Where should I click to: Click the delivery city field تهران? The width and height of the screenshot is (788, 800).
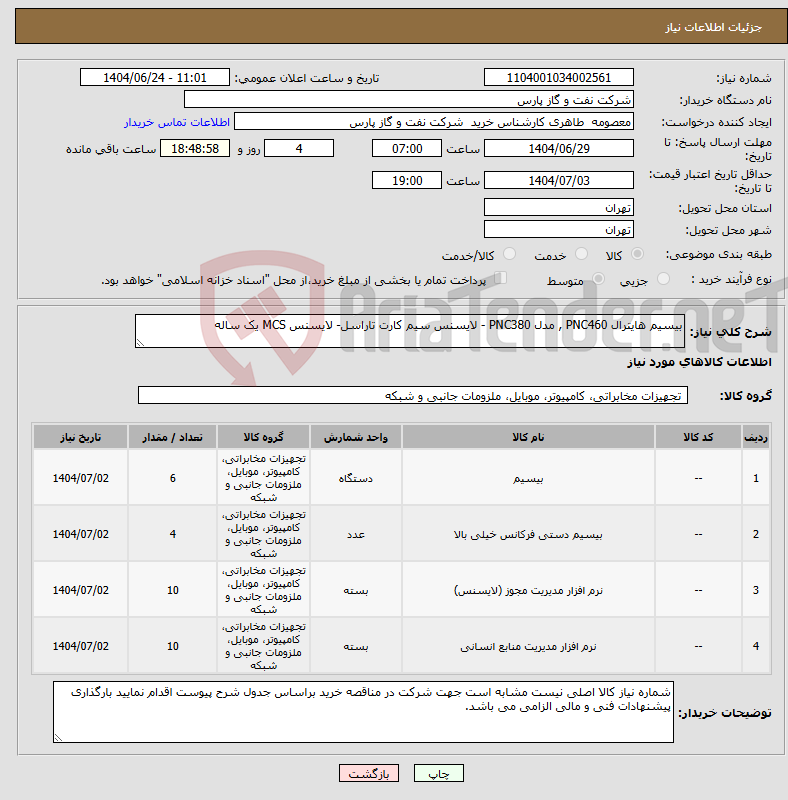click(x=558, y=230)
